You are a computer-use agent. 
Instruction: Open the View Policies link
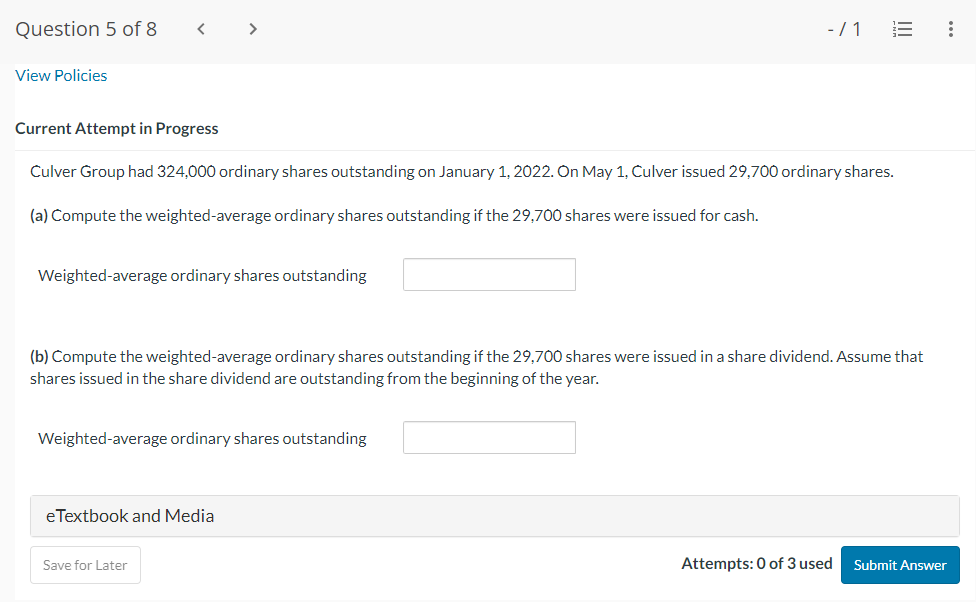pyautogui.click(x=61, y=75)
